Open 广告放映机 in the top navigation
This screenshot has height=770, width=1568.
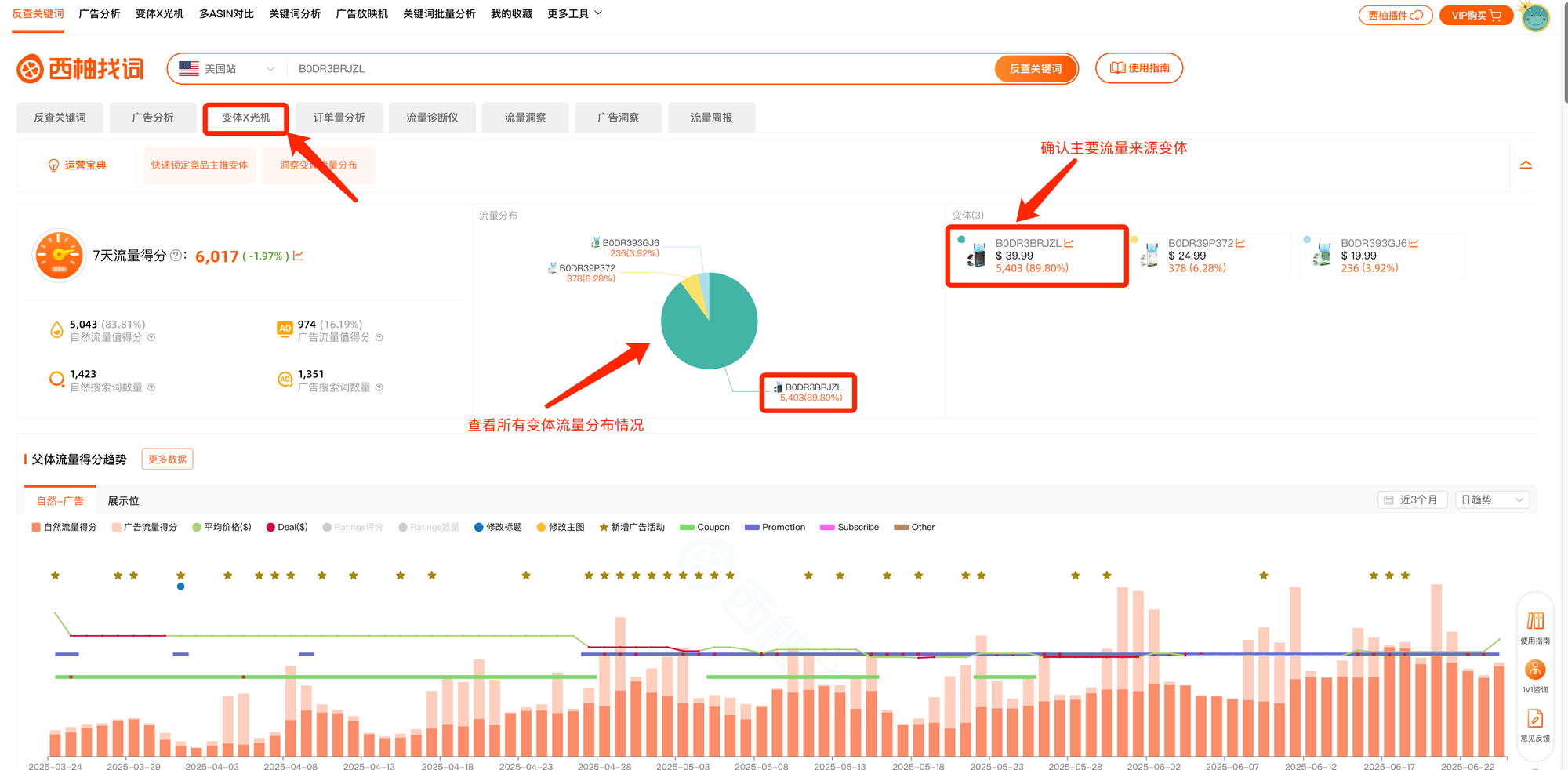pos(361,13)
